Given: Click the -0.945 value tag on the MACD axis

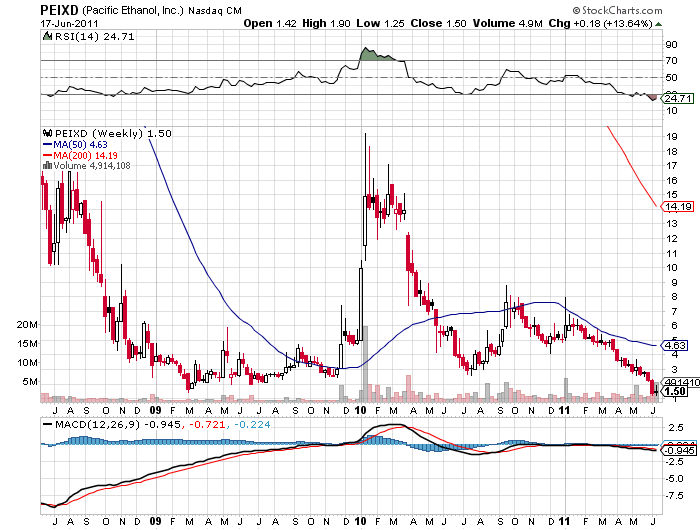Looking at the screenshot, I should click(x=679, y=451).
